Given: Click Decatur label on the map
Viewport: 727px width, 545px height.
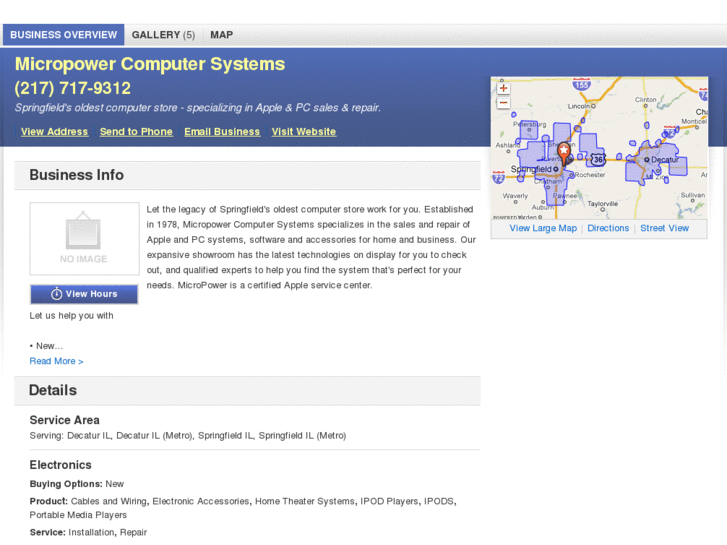Looking at the screenshot, I should tap(664, 160).
